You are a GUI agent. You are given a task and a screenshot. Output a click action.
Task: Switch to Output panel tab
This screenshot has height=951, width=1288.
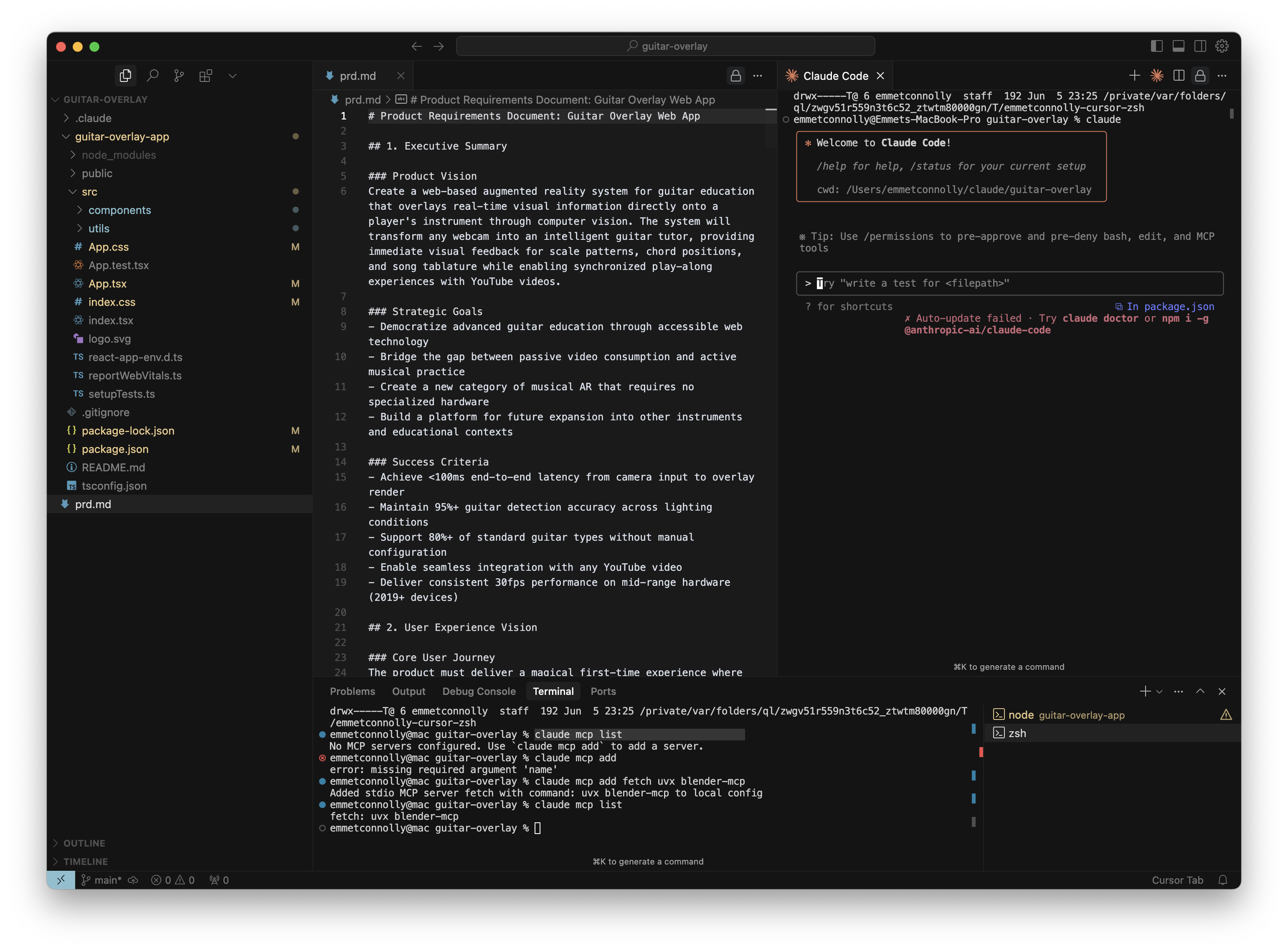point(408,691)
